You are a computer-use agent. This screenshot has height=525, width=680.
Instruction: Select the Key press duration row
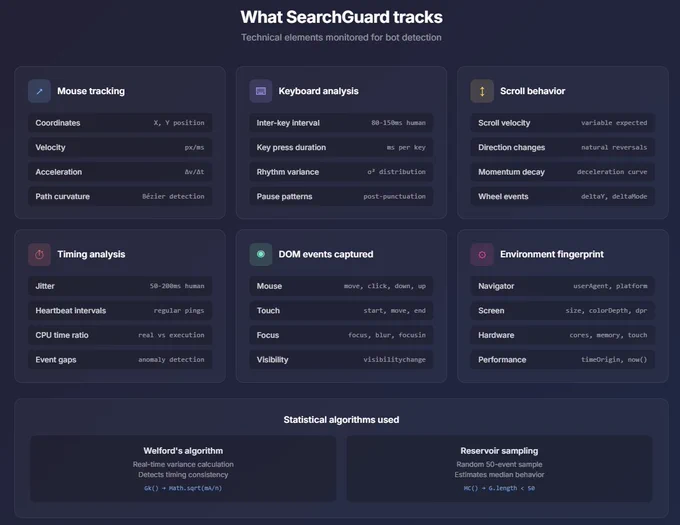point(341,147)
